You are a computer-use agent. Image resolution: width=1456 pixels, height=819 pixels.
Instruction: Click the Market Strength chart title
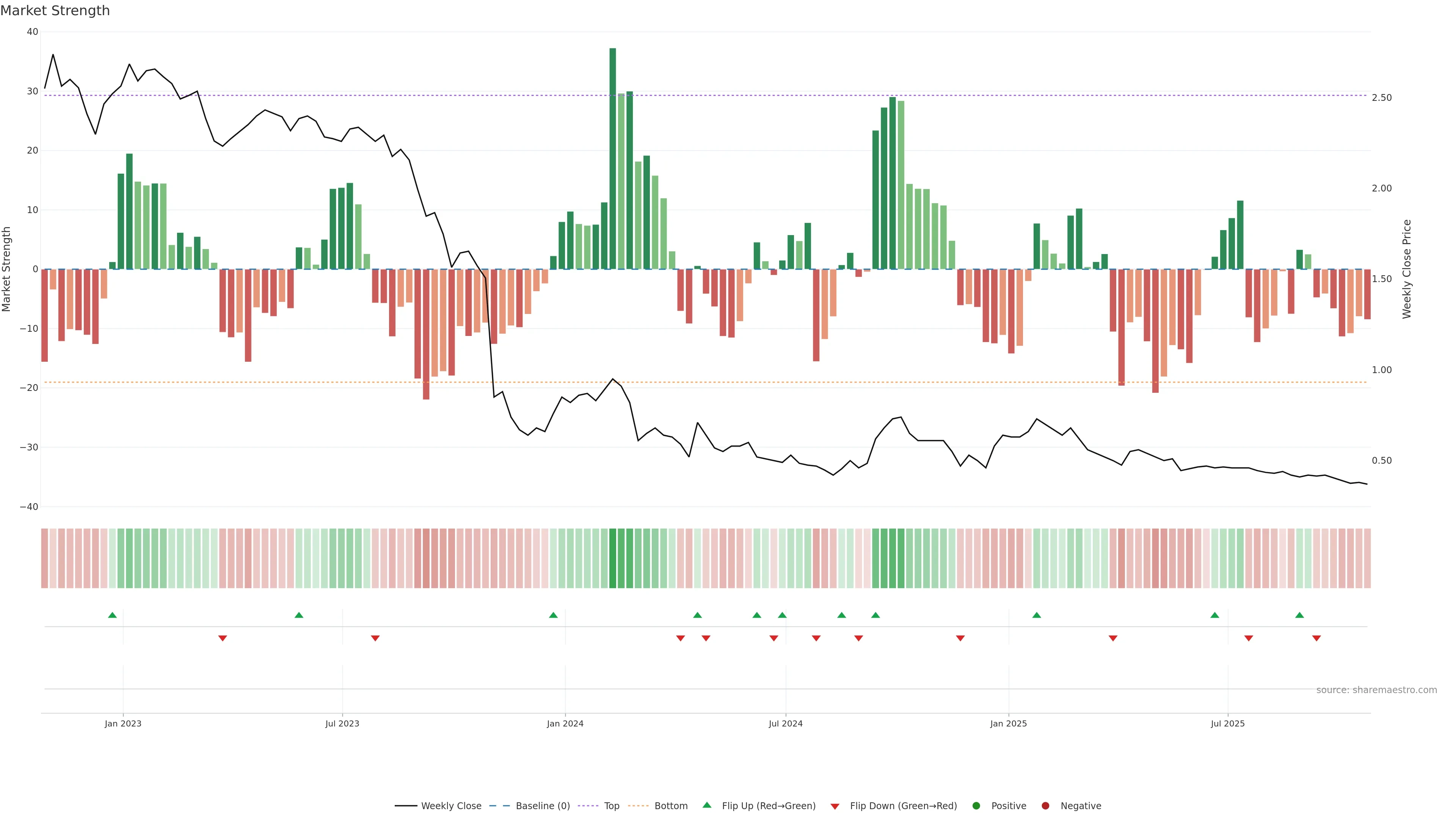click(x=55, y=11)
